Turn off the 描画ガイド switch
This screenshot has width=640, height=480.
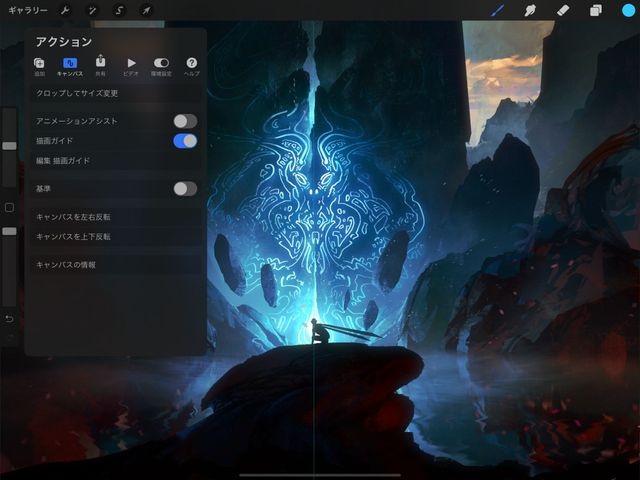(185, 141)
